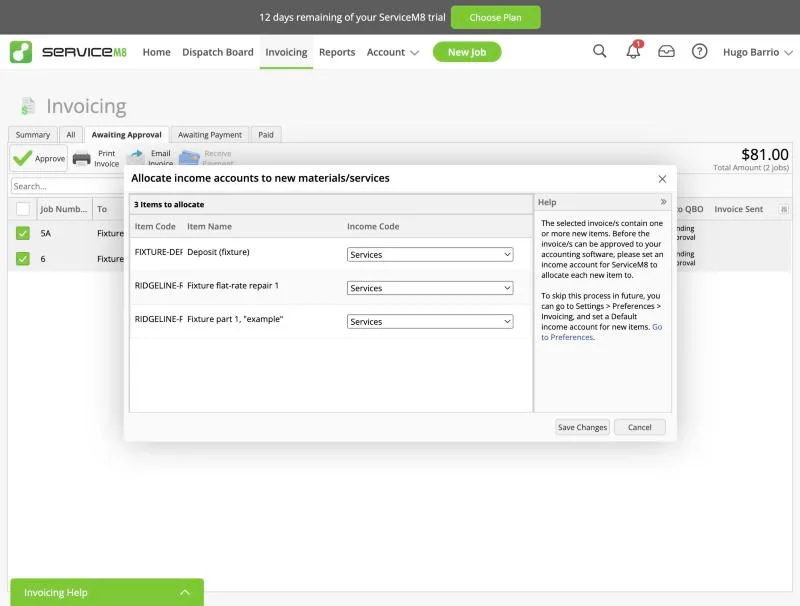Uncheck the checkbox for job 6
The height and width of the screenshot is (606, 800).
coord(23,259)
